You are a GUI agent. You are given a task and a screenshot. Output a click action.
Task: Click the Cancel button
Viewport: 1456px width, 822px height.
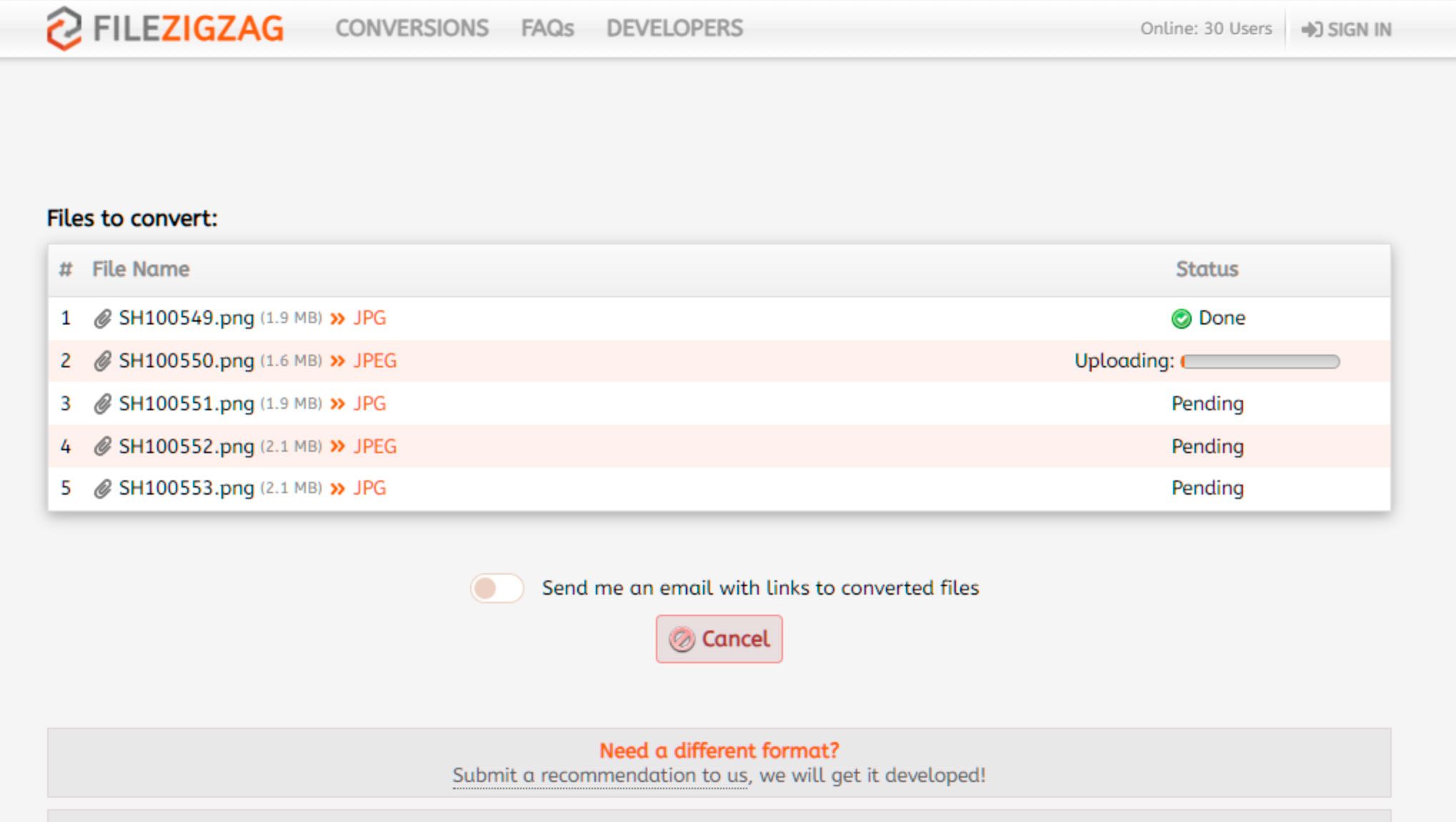(719, 638)
